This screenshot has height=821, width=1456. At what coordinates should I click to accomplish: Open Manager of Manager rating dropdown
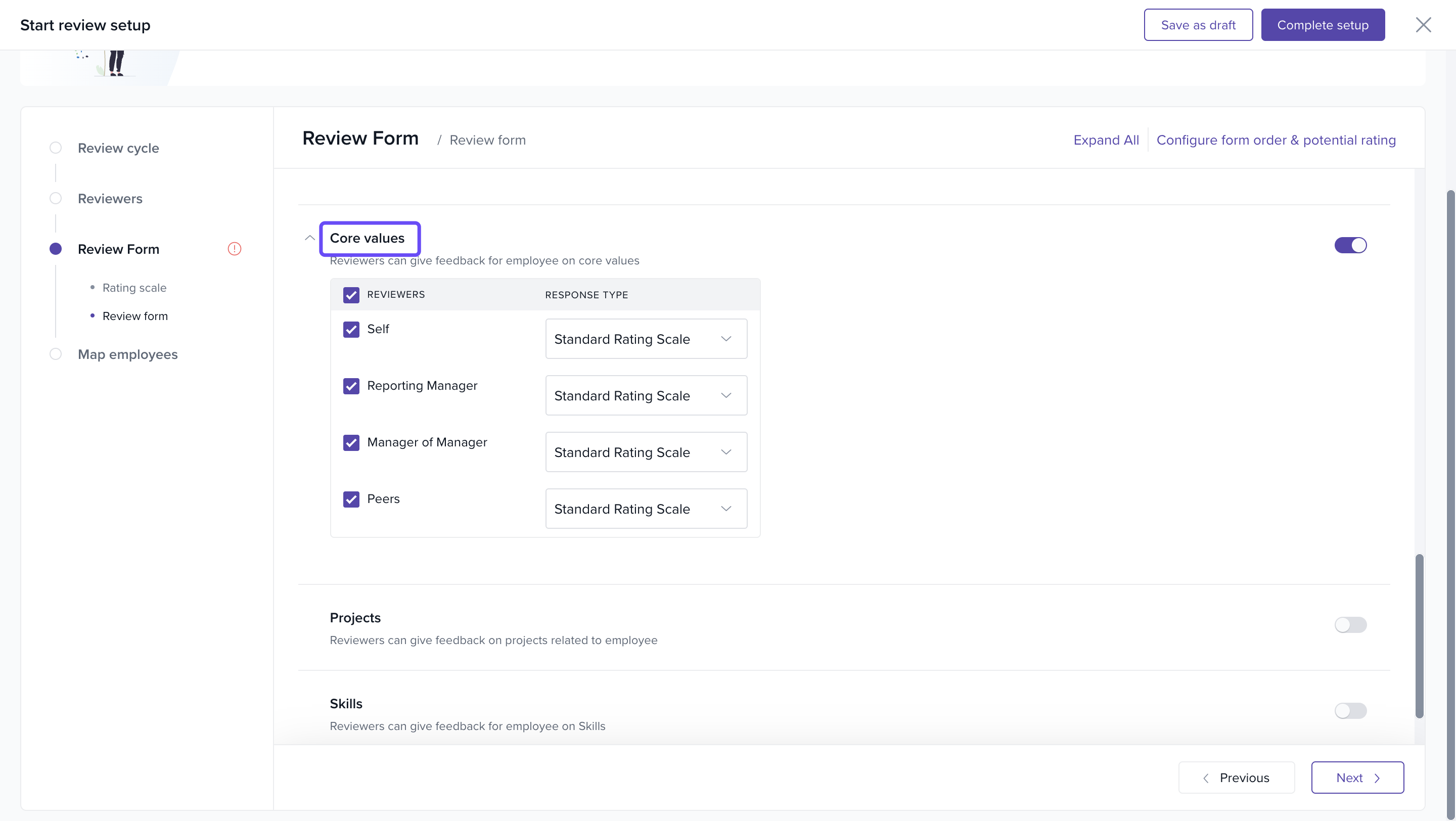click(646, 452)
